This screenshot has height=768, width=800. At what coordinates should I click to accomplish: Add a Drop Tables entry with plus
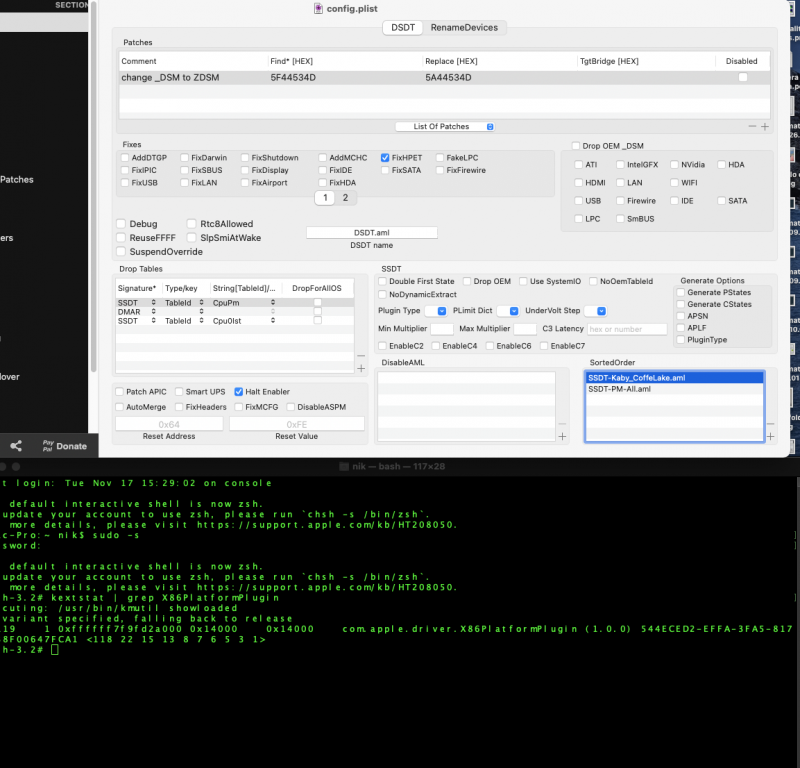361,369
